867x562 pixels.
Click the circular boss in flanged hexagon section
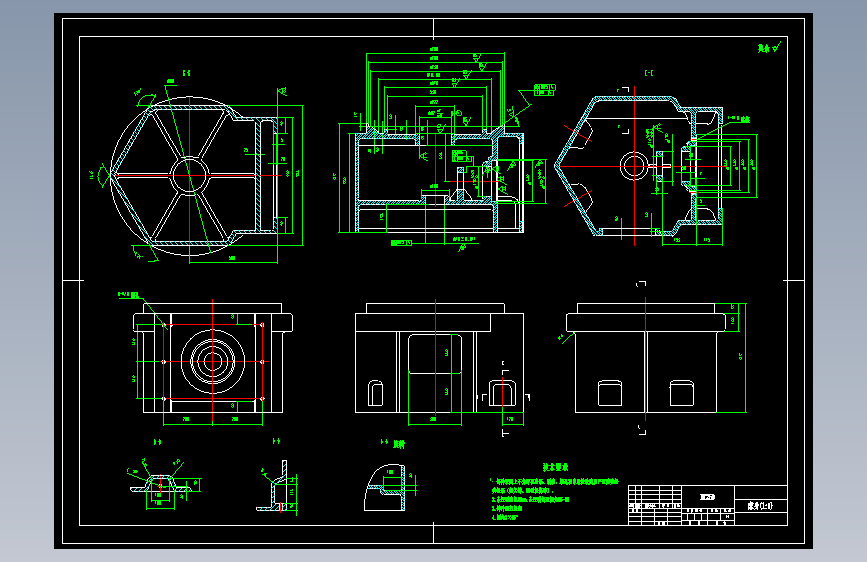[634, 165]
